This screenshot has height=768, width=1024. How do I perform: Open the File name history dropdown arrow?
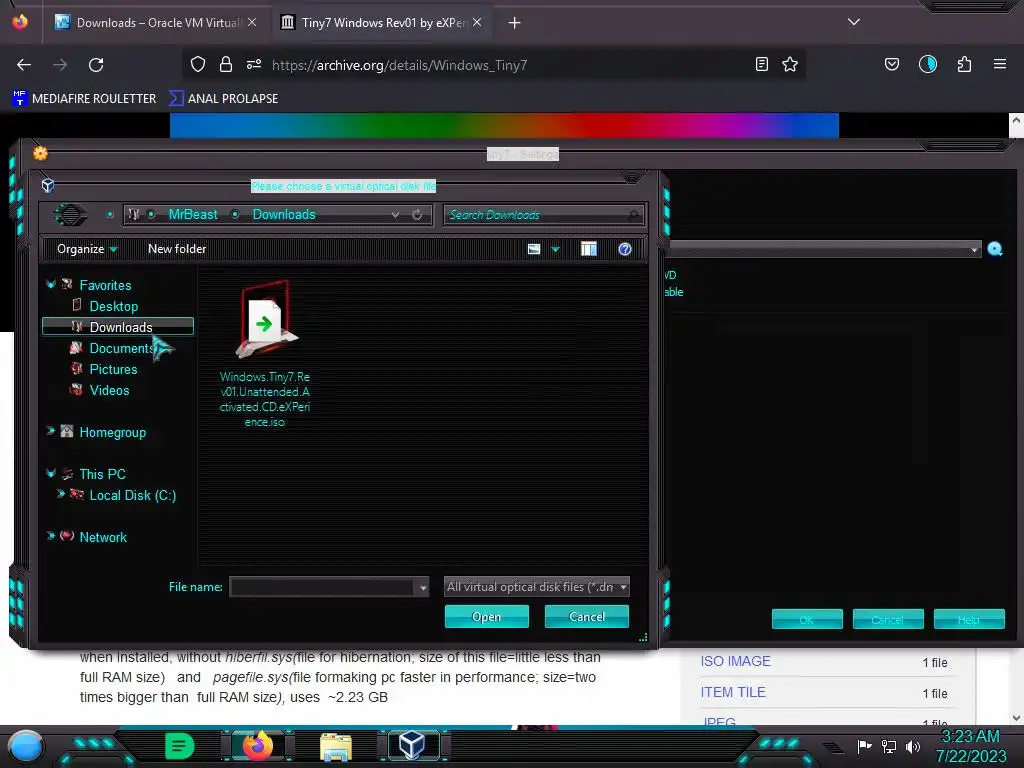pyautogui.click(x=423, y=588)
